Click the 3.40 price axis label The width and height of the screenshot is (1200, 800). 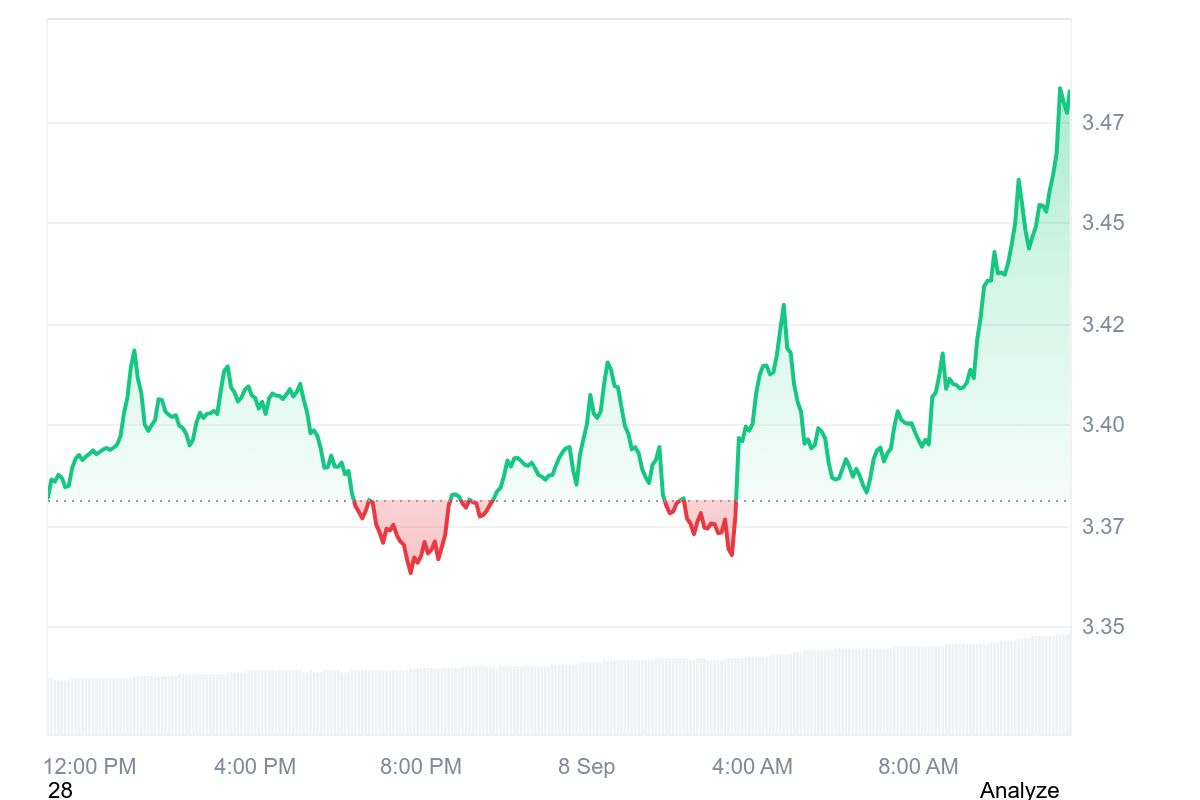pyautogui.click(x=1103, y=425)
